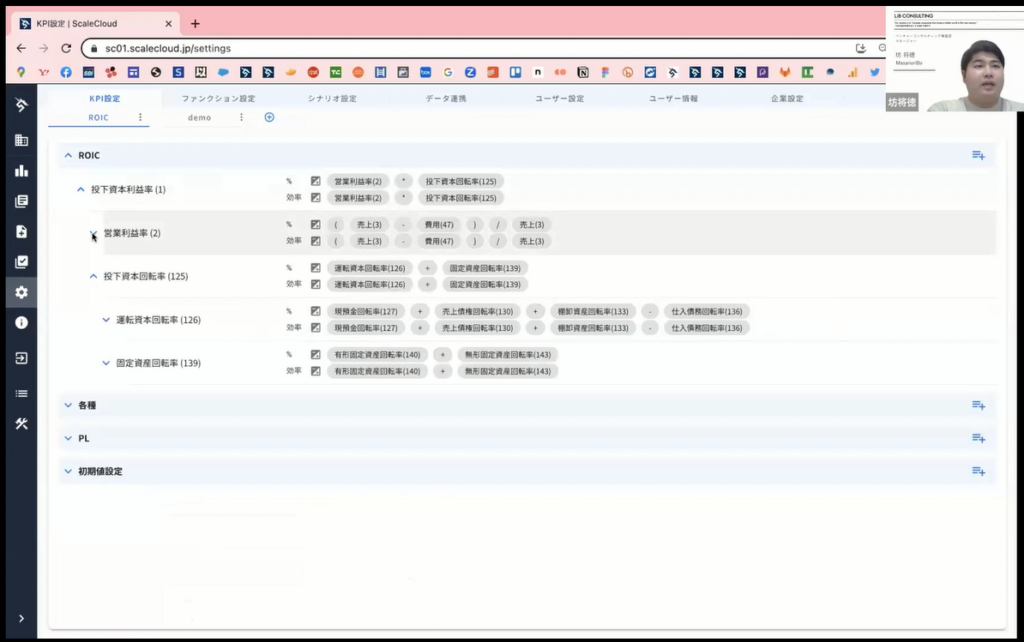Expand the 初期値設定 section
1024x642 pixels.
68,471
